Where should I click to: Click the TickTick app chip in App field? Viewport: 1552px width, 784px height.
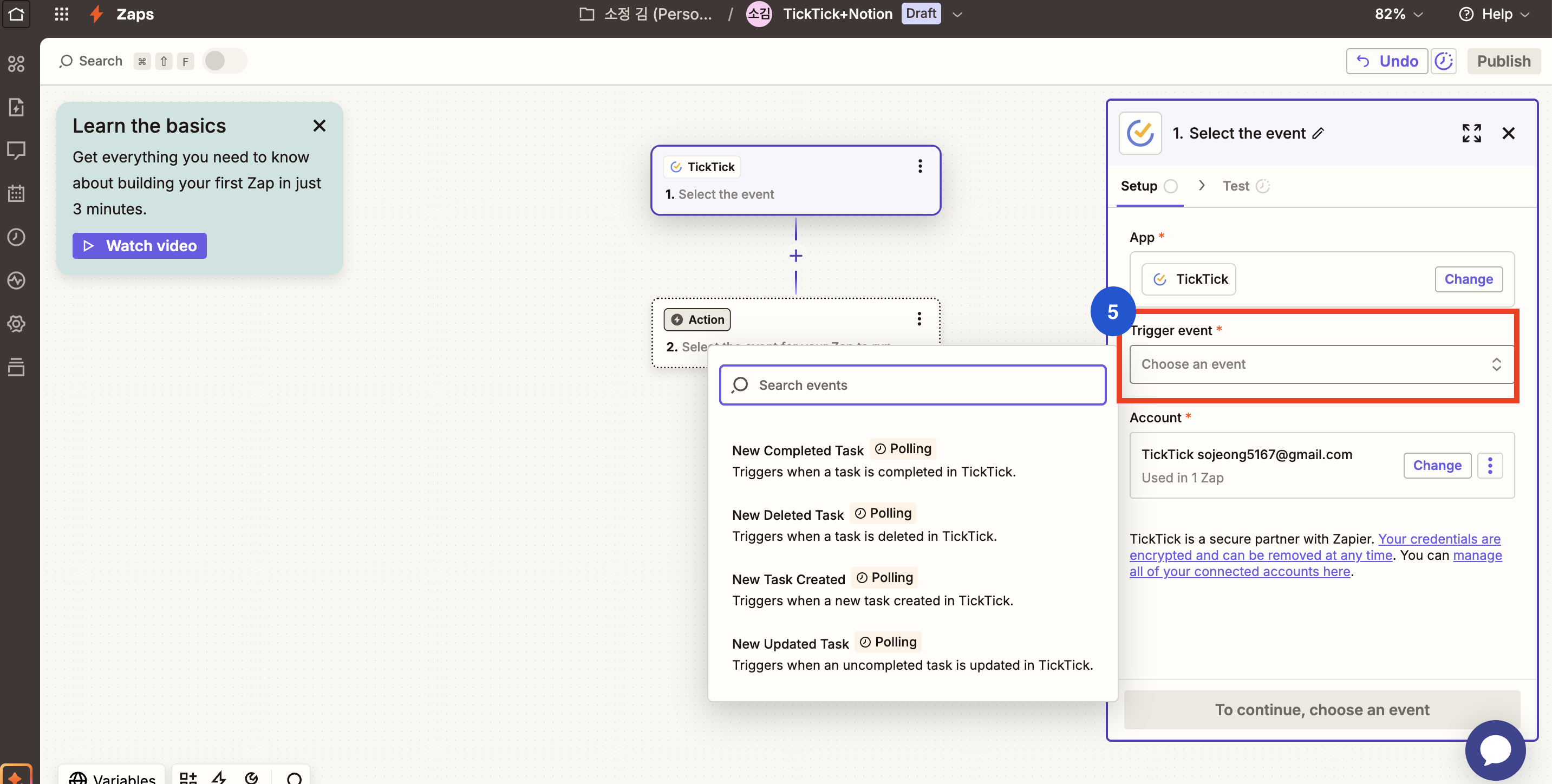point(1189,279)
